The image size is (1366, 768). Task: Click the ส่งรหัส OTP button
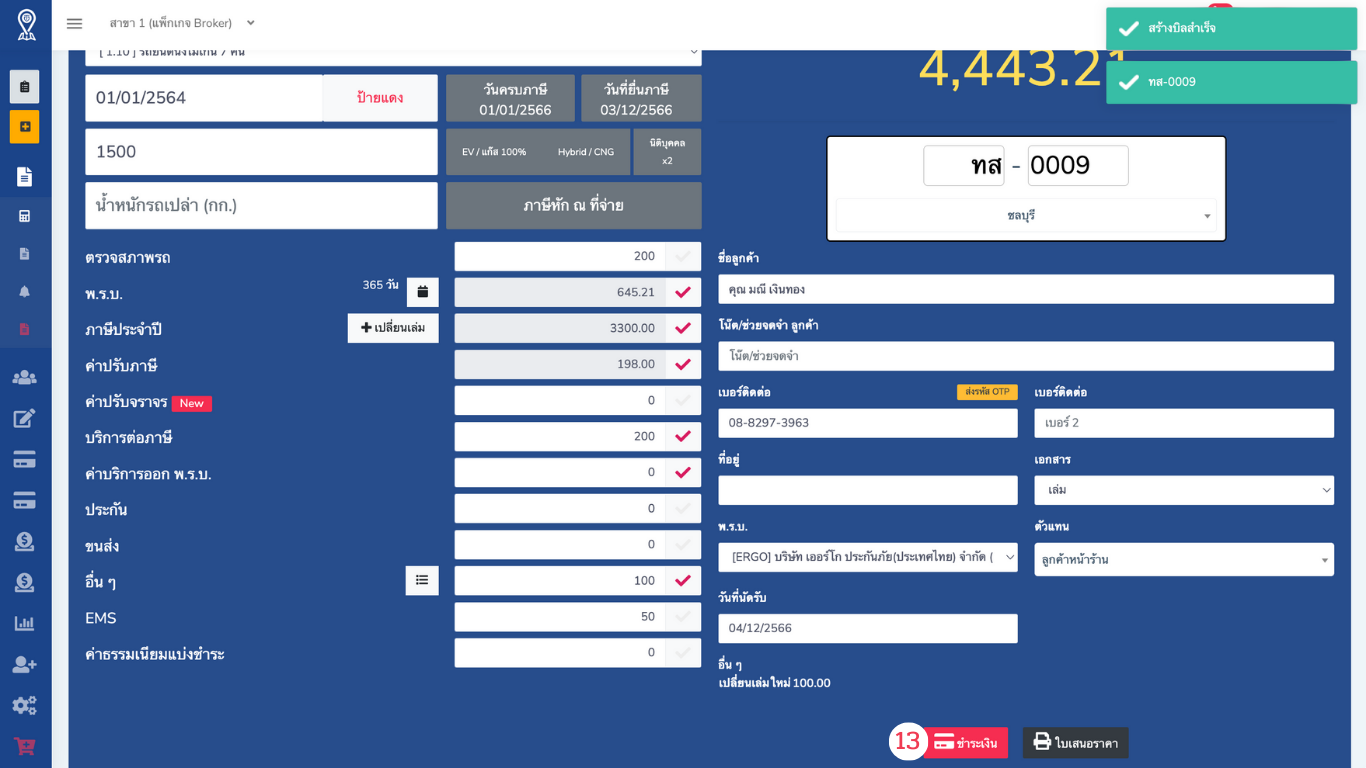(987, 392)
